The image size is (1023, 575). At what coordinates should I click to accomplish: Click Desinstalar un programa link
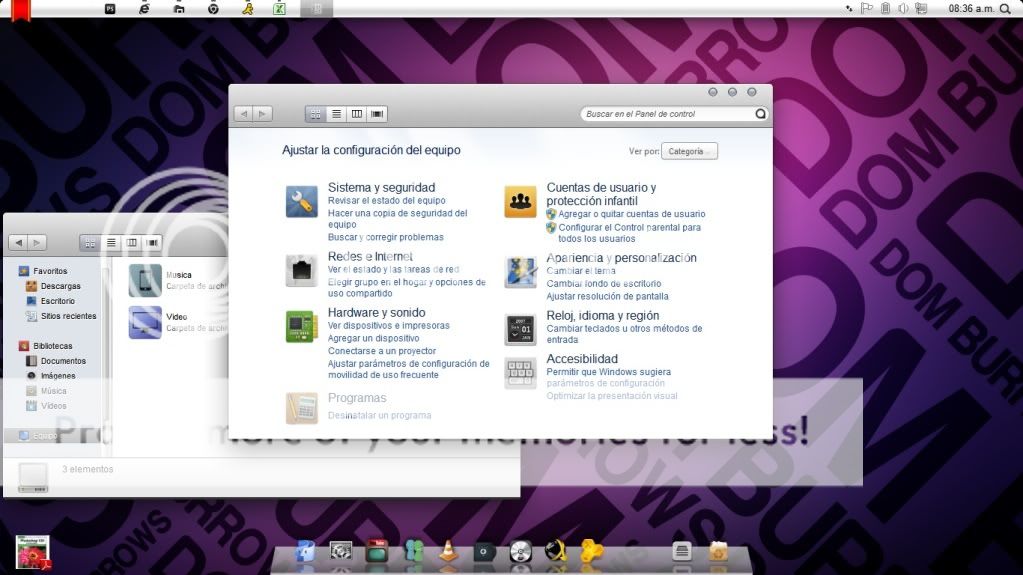point(379,415)
